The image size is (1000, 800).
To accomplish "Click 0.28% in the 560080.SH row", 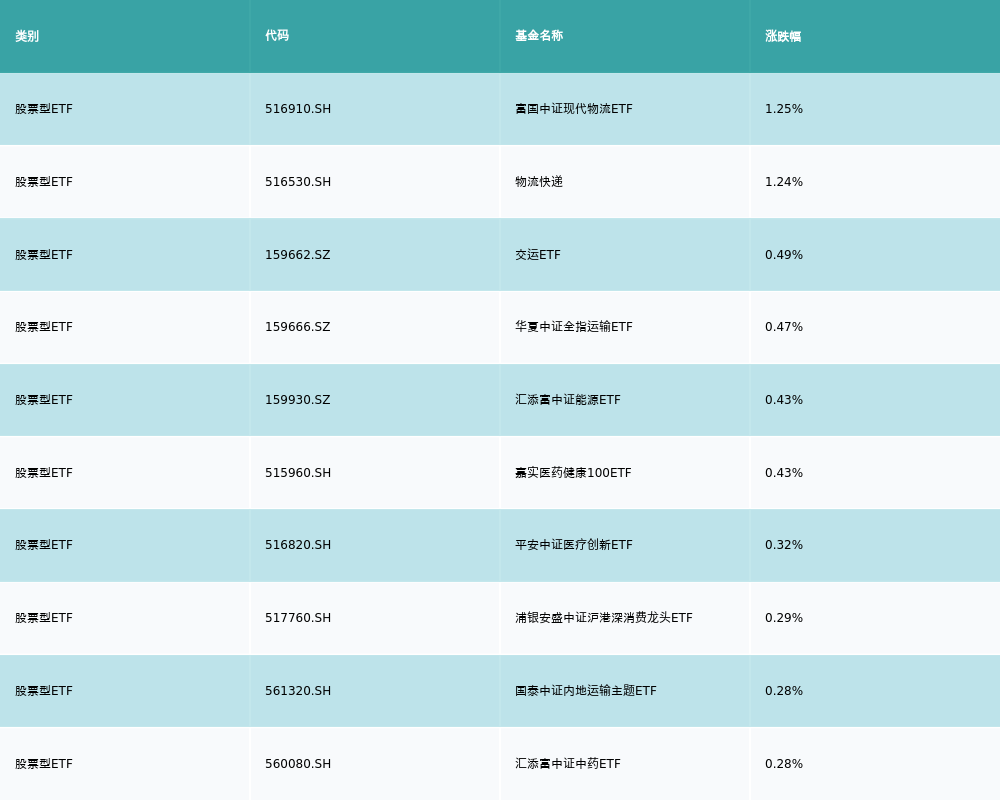I will click(x=784, y=764).
